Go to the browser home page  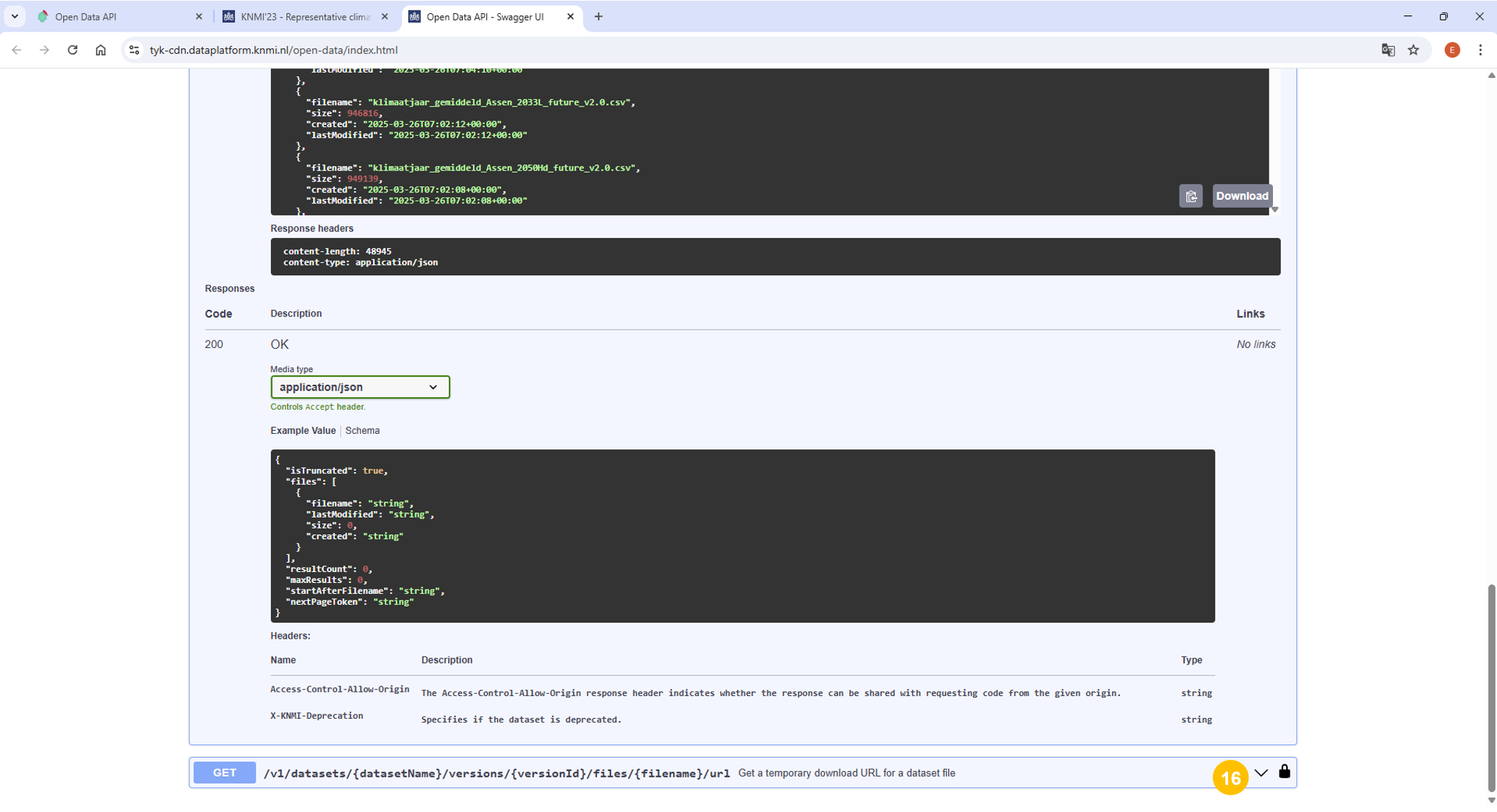(x=101, y=50)
